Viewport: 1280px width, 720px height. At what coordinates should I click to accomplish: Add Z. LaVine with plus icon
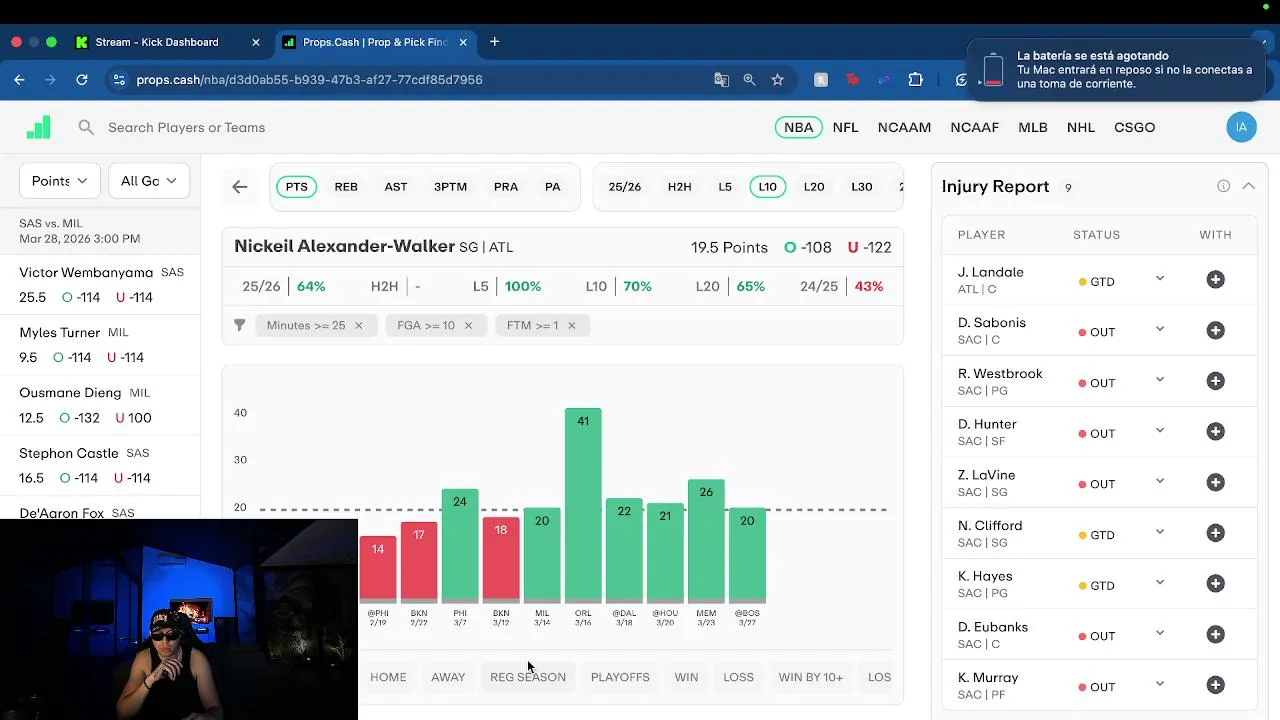tap(1215, 482)
